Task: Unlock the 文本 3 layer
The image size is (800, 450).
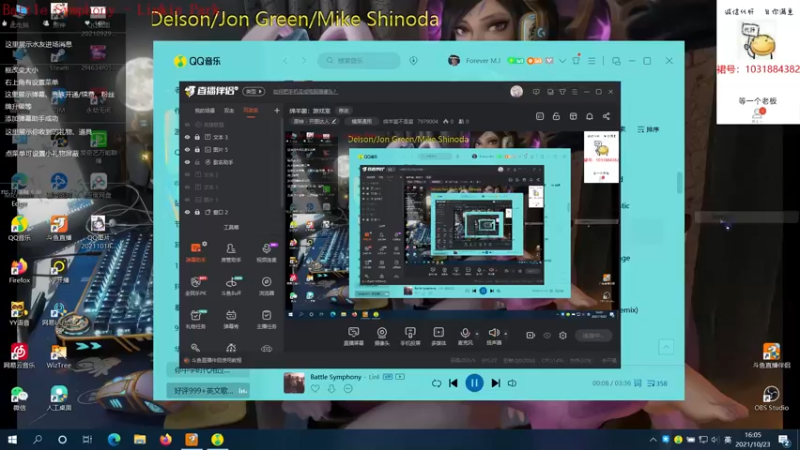Action: click(197, 137)
